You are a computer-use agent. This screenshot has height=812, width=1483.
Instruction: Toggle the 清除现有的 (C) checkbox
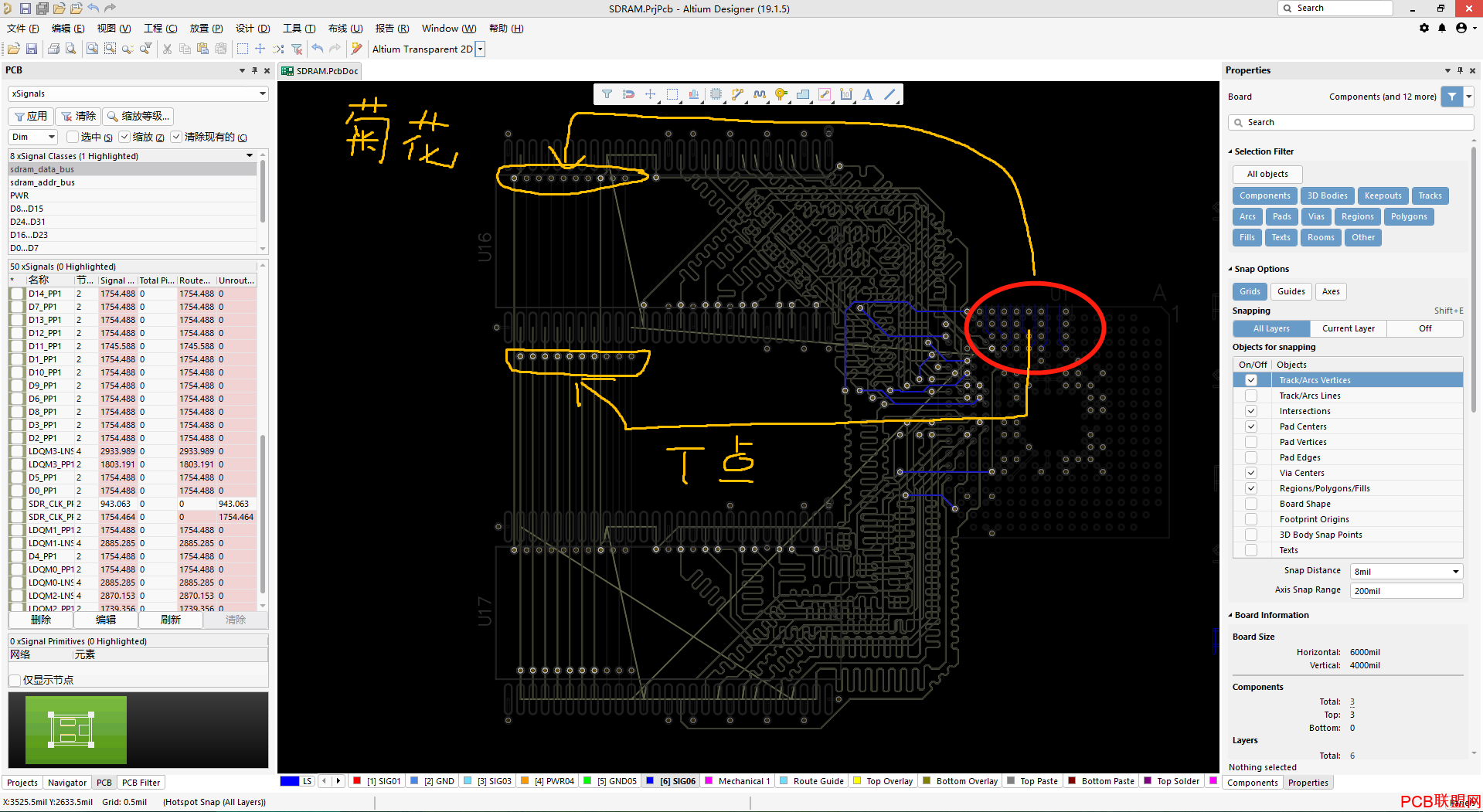(x=176, y=137)
